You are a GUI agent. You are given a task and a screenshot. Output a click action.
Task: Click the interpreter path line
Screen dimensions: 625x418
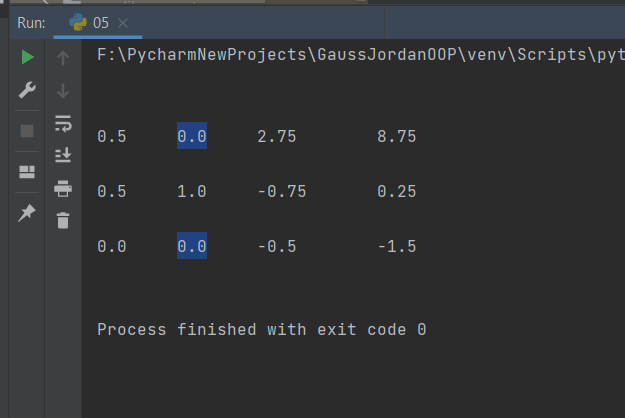coord(361,55)
